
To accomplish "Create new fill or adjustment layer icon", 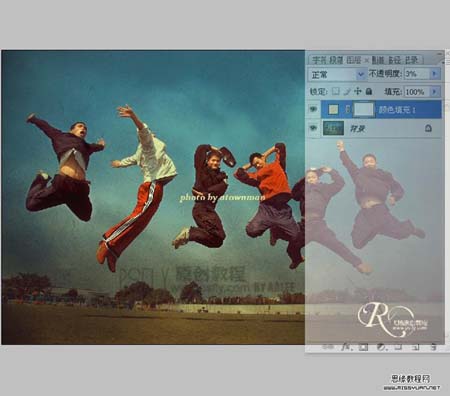I will tap(381, 347).
